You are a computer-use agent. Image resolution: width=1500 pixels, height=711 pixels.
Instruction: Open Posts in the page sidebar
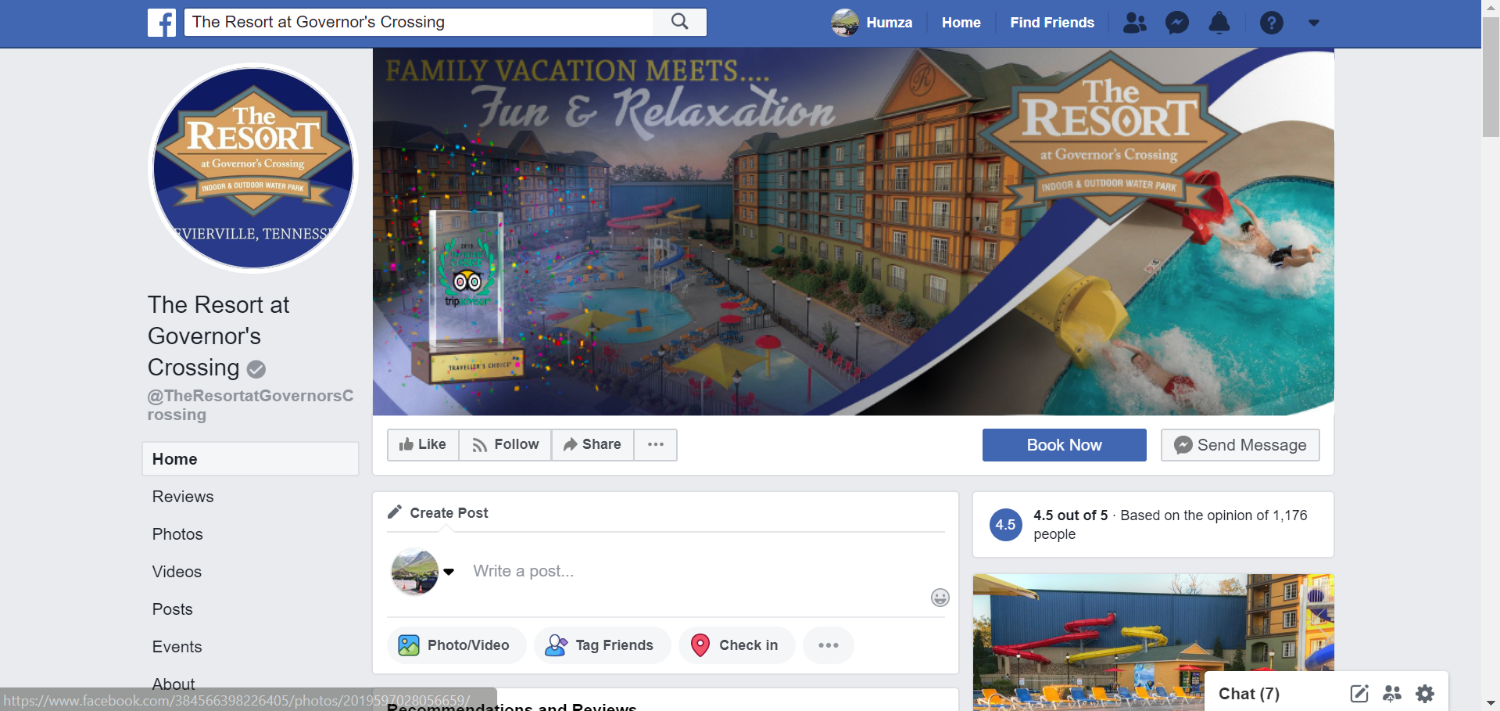[172, 609]
